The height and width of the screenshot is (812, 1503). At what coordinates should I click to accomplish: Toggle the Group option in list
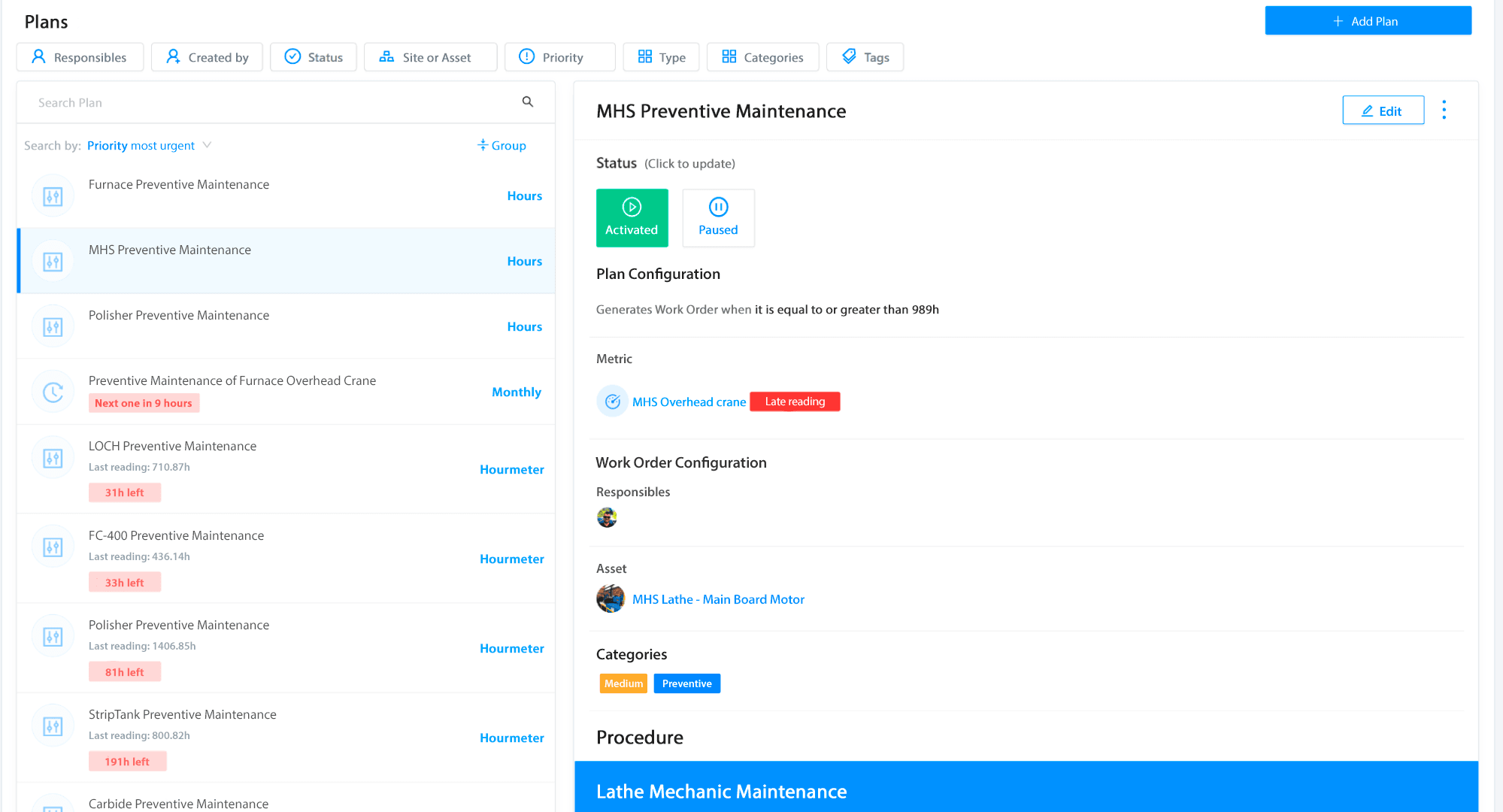coord(502,145)
